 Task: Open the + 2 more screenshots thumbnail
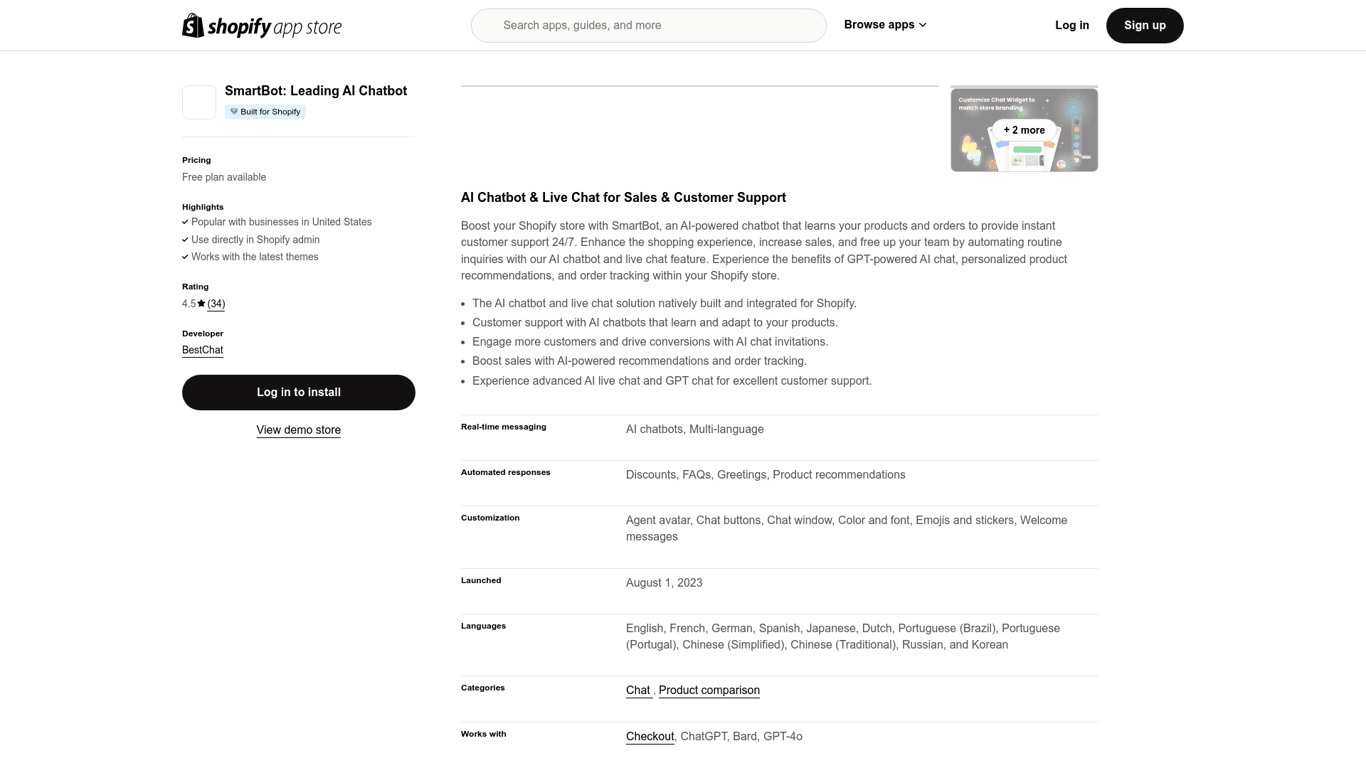tap(1024, 130)
